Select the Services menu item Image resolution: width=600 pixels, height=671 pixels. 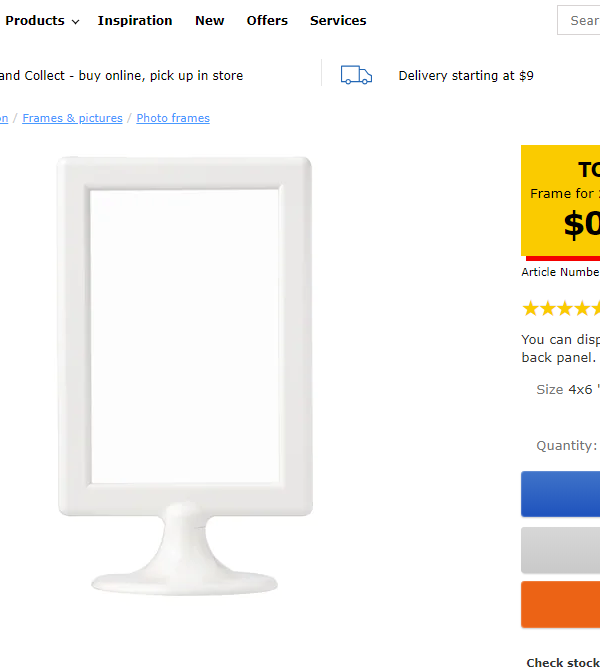click(338, 20)
